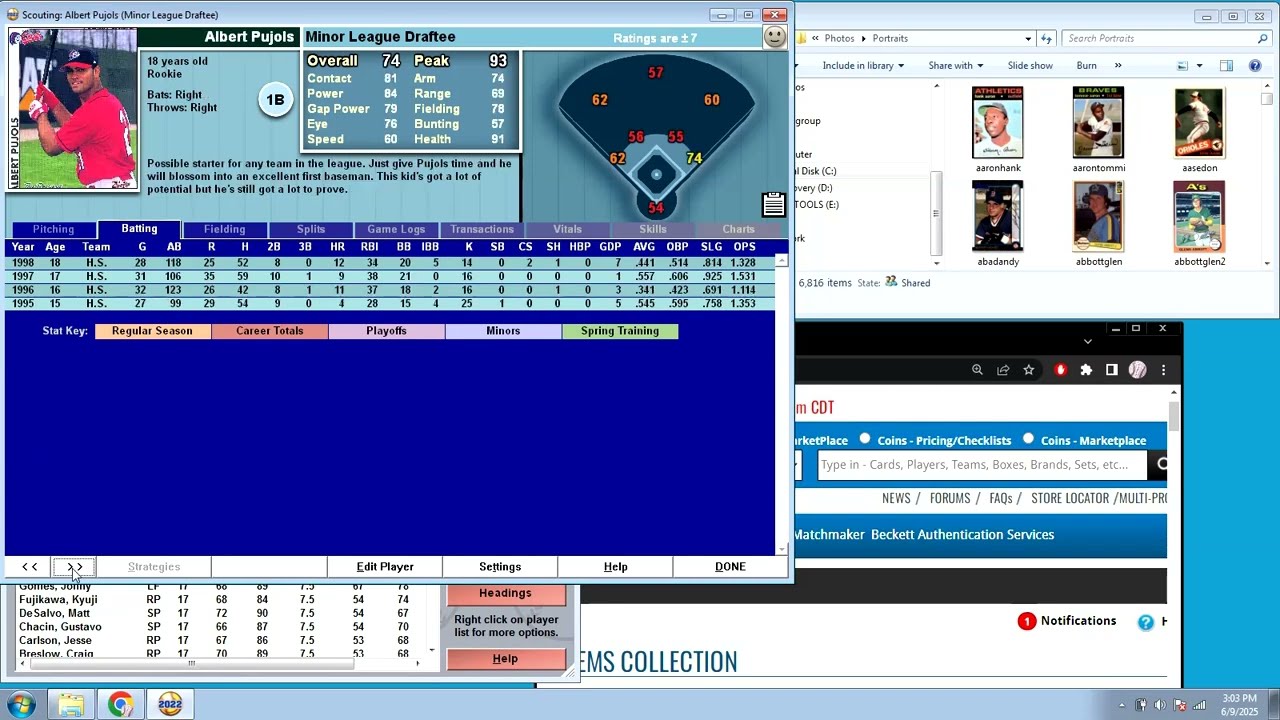Select Coins - Pricing/Checklists radio button
The image size is (1280, 720).
coord(865,440)
